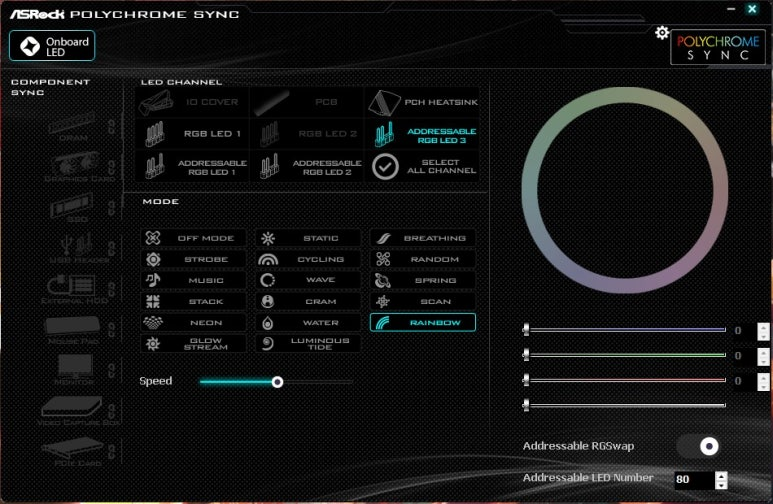Choose Static lighting mode
Viewport: 773px width, 504px height.
pos(308,238)
